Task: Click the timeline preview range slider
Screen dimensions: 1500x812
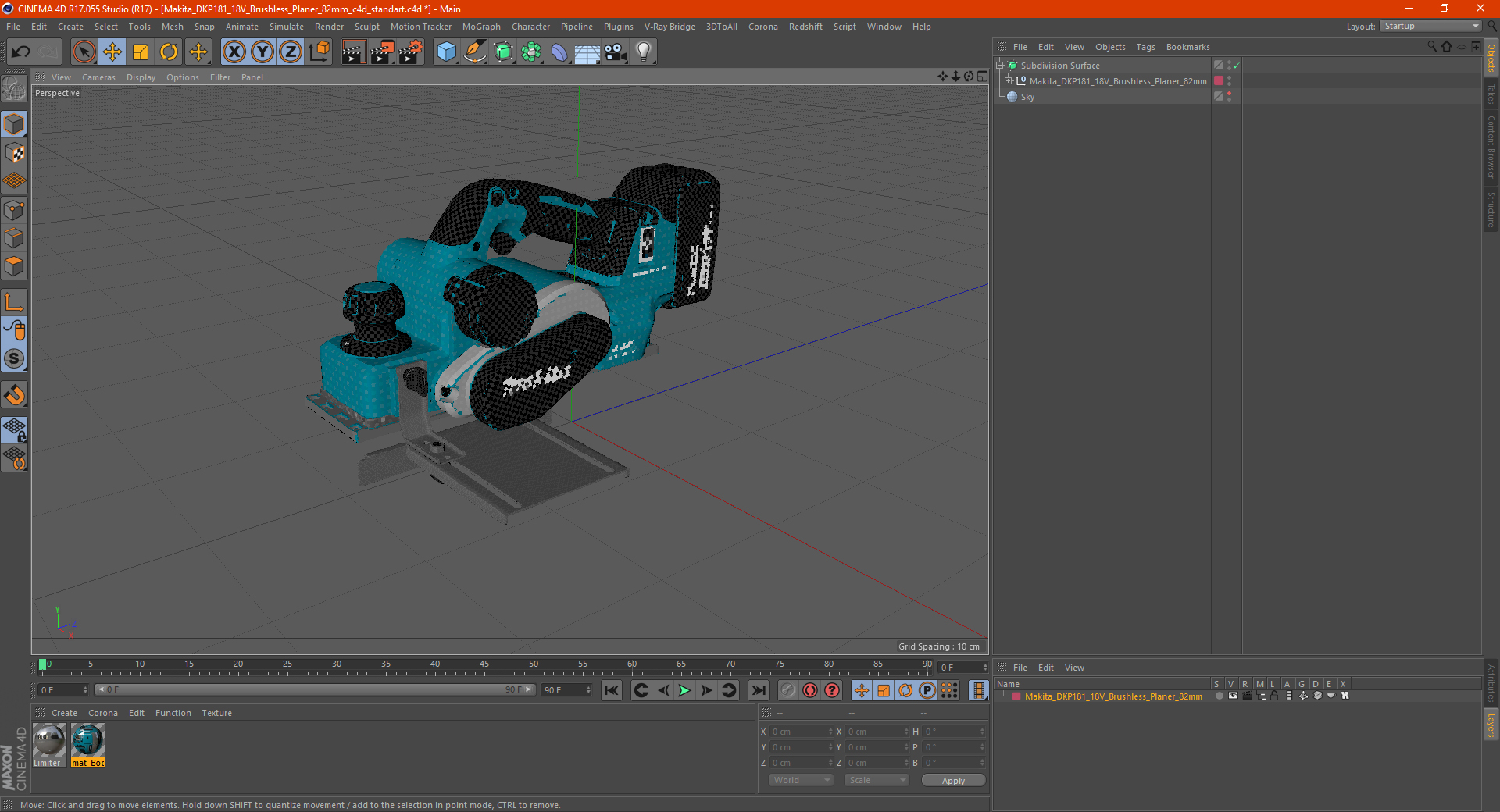Action: pos(315,690)
